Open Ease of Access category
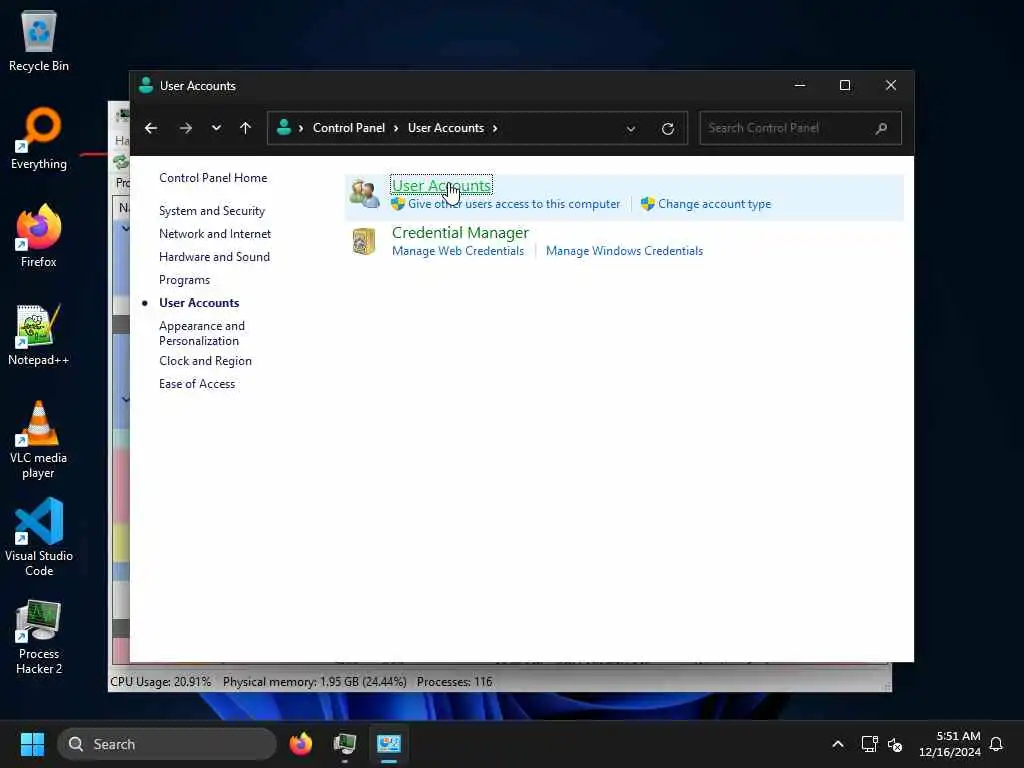Image resolution: width=1024 pixels, height=768 pixels. [197, 384]
